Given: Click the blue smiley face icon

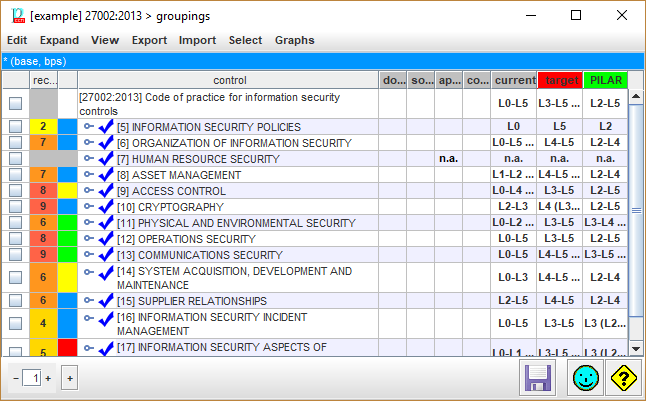Looking at the screenshot, I should pos(583,379).
